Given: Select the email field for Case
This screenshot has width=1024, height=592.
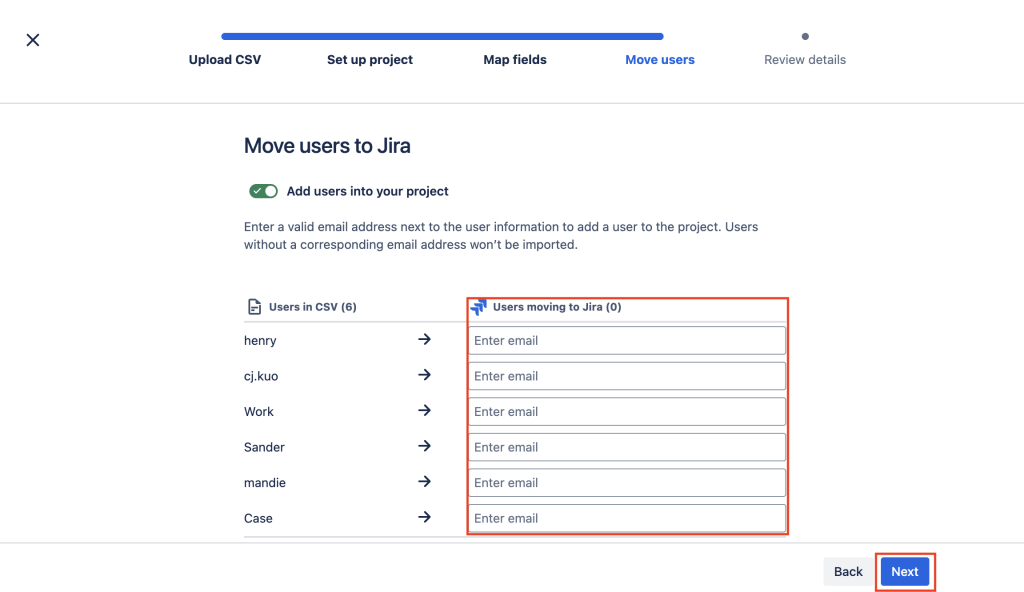Looking at the screenshot, I should pos(627,518).
